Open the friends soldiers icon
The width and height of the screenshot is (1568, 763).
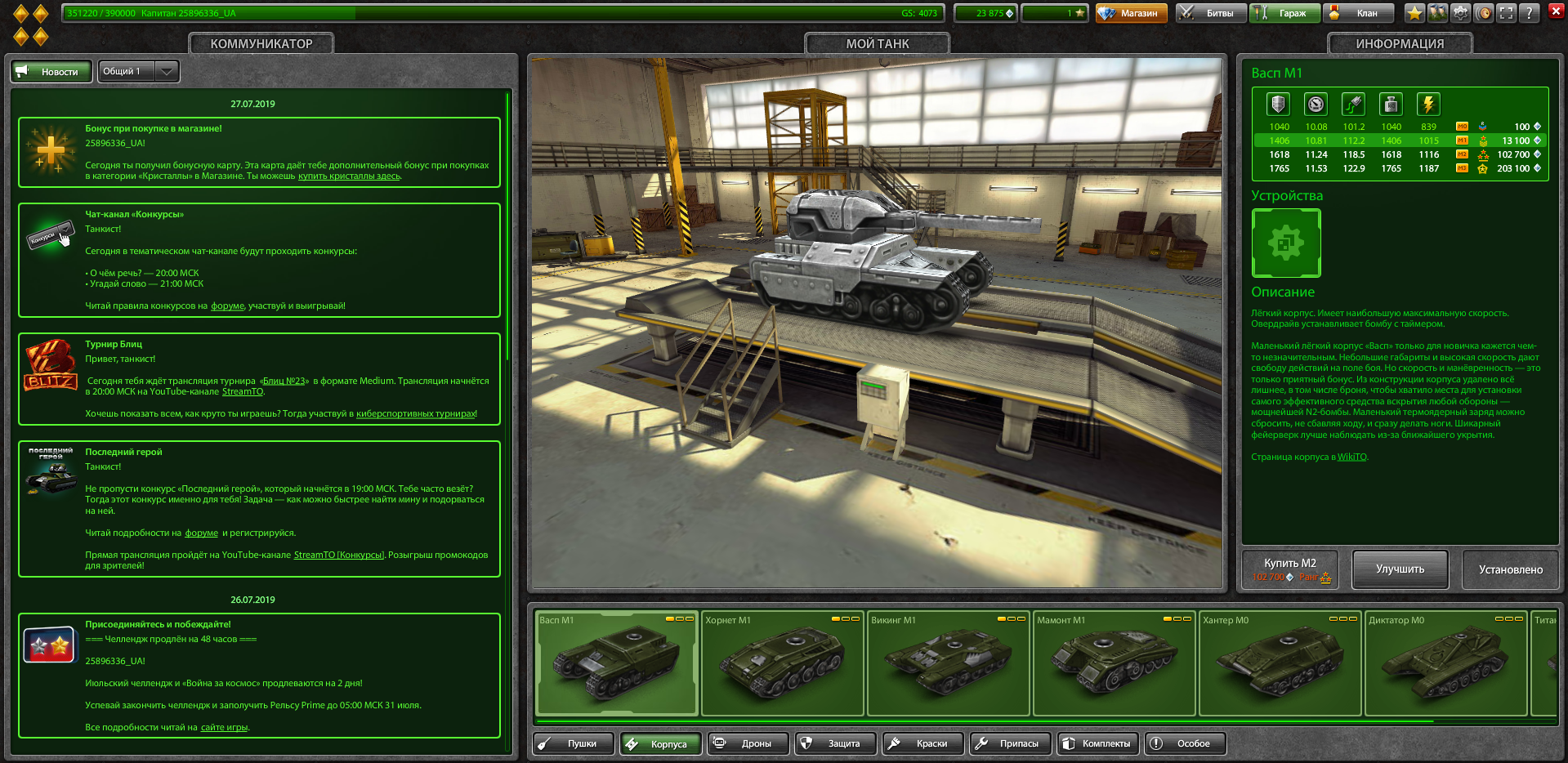click(x=1437, y=13)
